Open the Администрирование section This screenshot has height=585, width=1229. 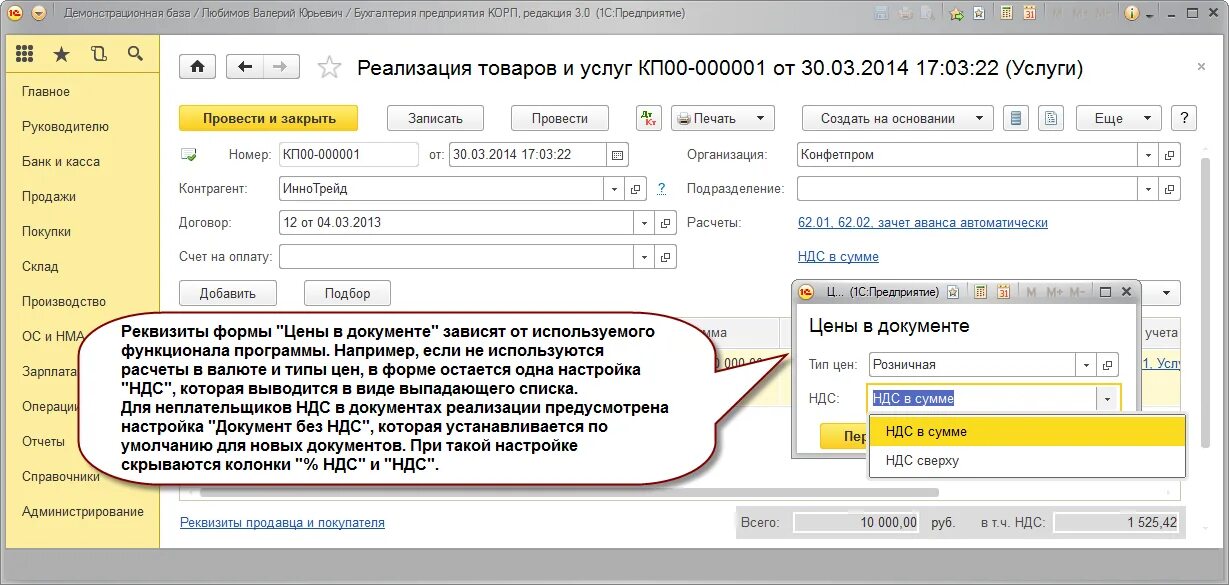(x=83, y=512)
